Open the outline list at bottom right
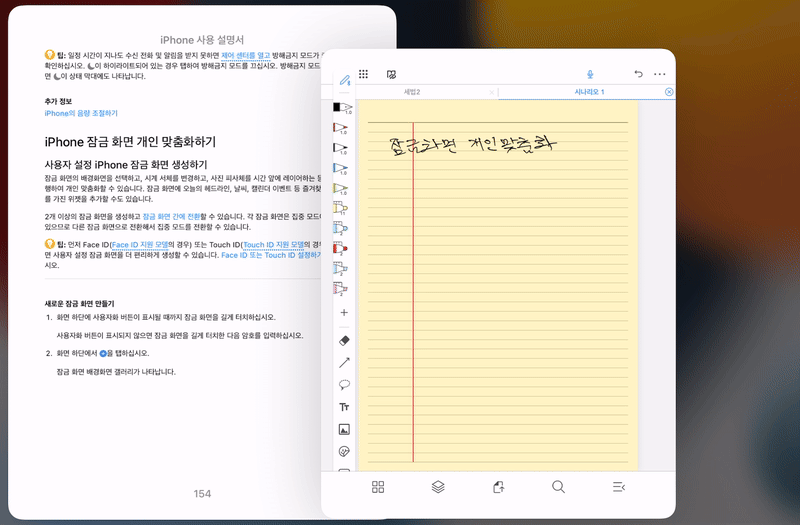This screenshot has height=525, width=800. [619, 487]
